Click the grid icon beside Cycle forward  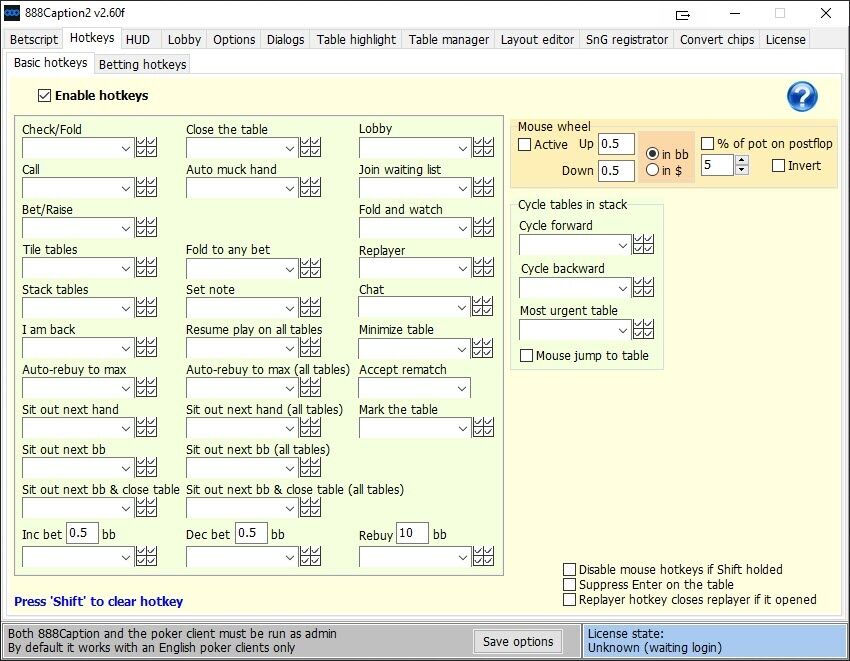click(643, 244)
